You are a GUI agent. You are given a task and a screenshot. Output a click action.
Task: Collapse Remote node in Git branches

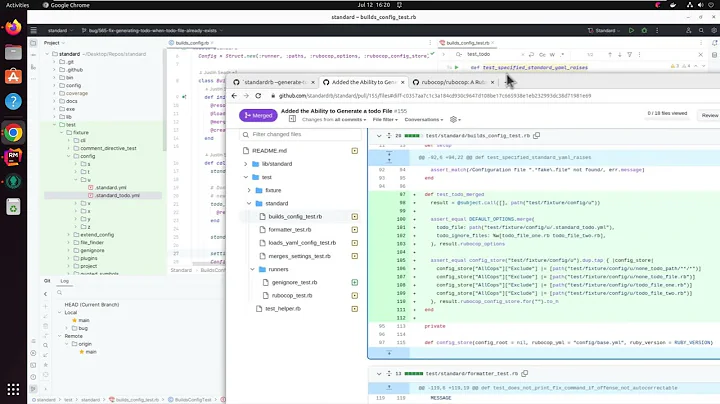tap(59, 336)
